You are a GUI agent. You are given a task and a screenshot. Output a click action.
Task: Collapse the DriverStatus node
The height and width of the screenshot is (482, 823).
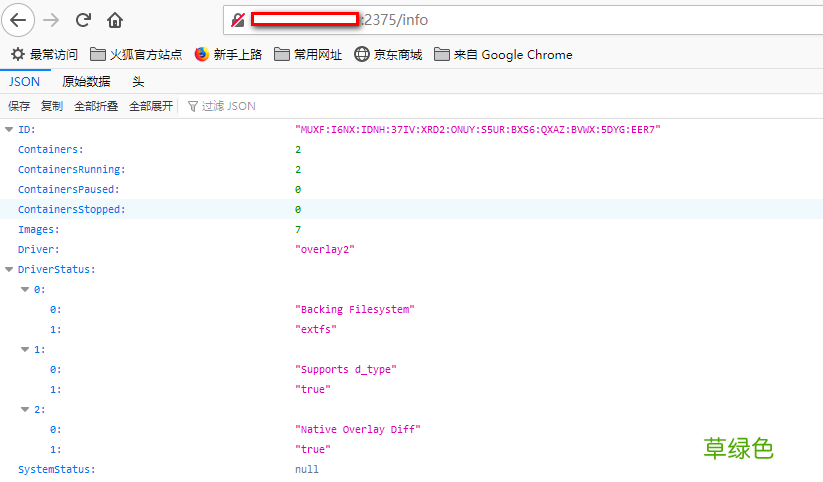(9, 270)
